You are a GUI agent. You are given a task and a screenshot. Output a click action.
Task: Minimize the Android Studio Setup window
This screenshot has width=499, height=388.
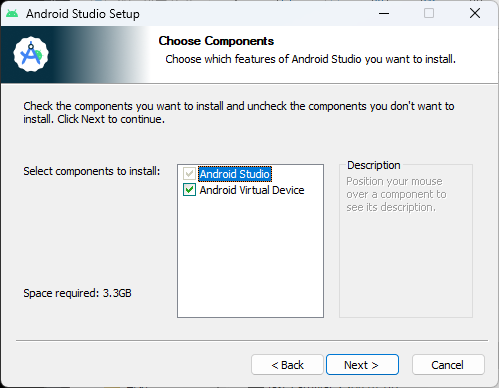(x=384, y=13)
